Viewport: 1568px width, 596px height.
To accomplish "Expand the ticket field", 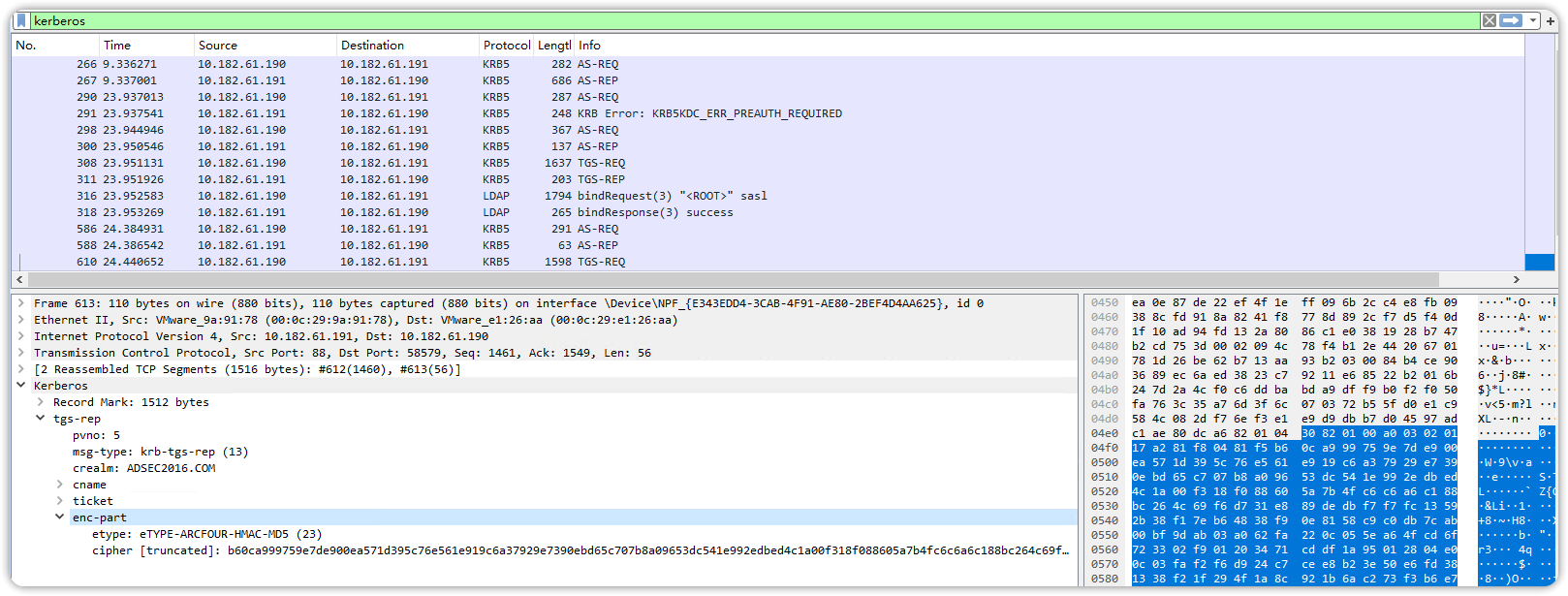I will pos(59,501).
